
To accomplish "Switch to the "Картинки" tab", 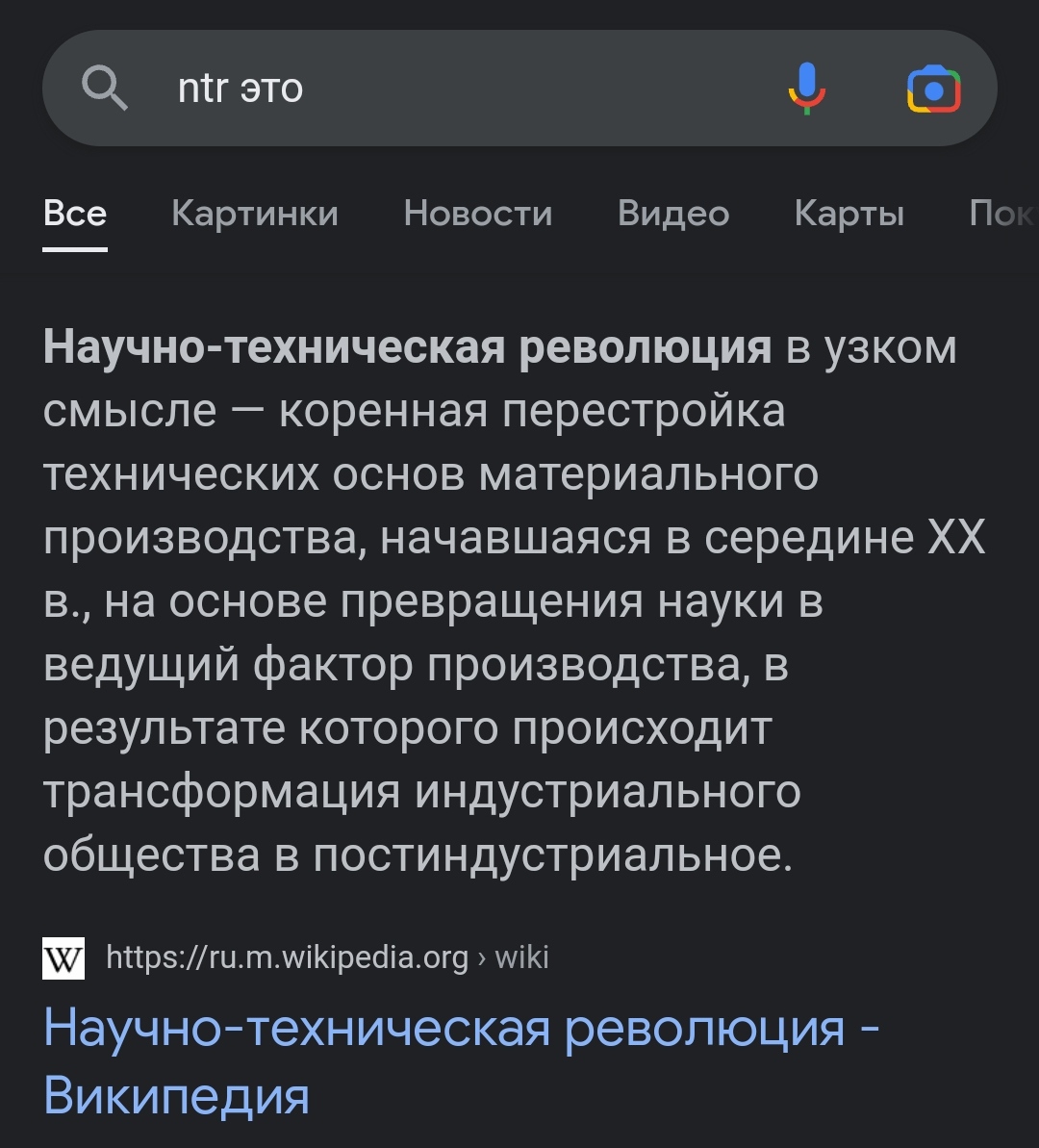I will 255,214.
